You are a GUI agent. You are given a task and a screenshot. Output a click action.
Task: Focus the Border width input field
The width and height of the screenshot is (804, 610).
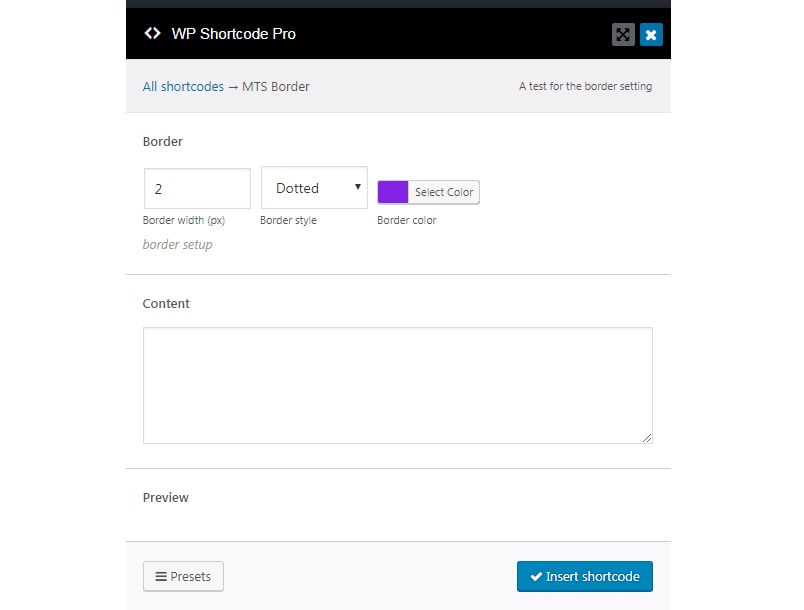click(x=197, y=188)
